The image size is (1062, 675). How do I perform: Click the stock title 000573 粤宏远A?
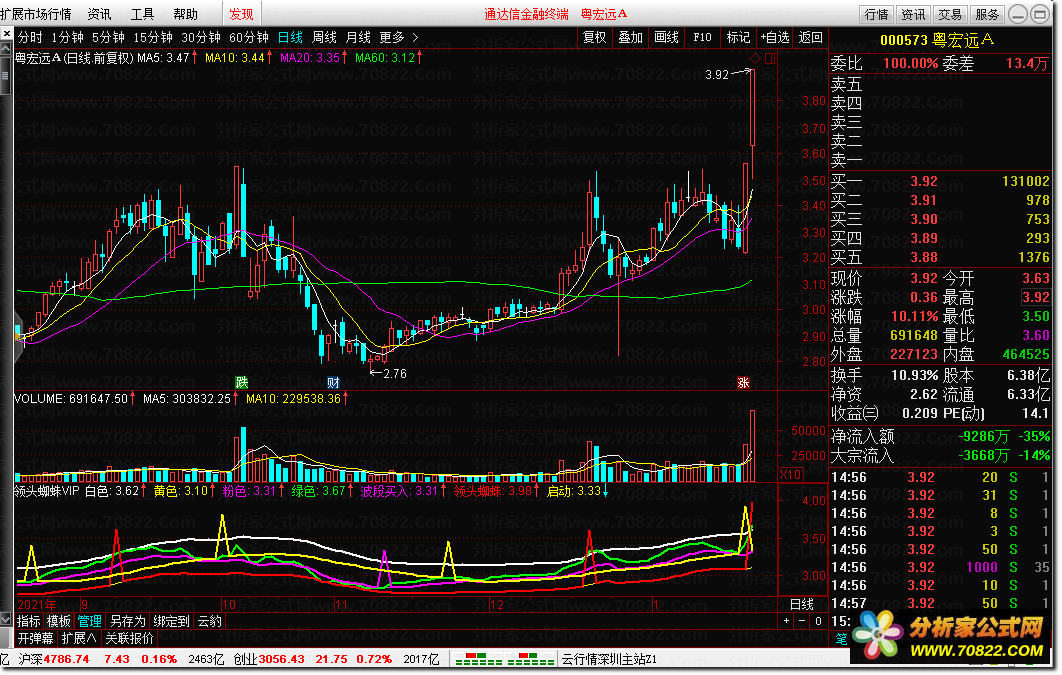(937, 40)
